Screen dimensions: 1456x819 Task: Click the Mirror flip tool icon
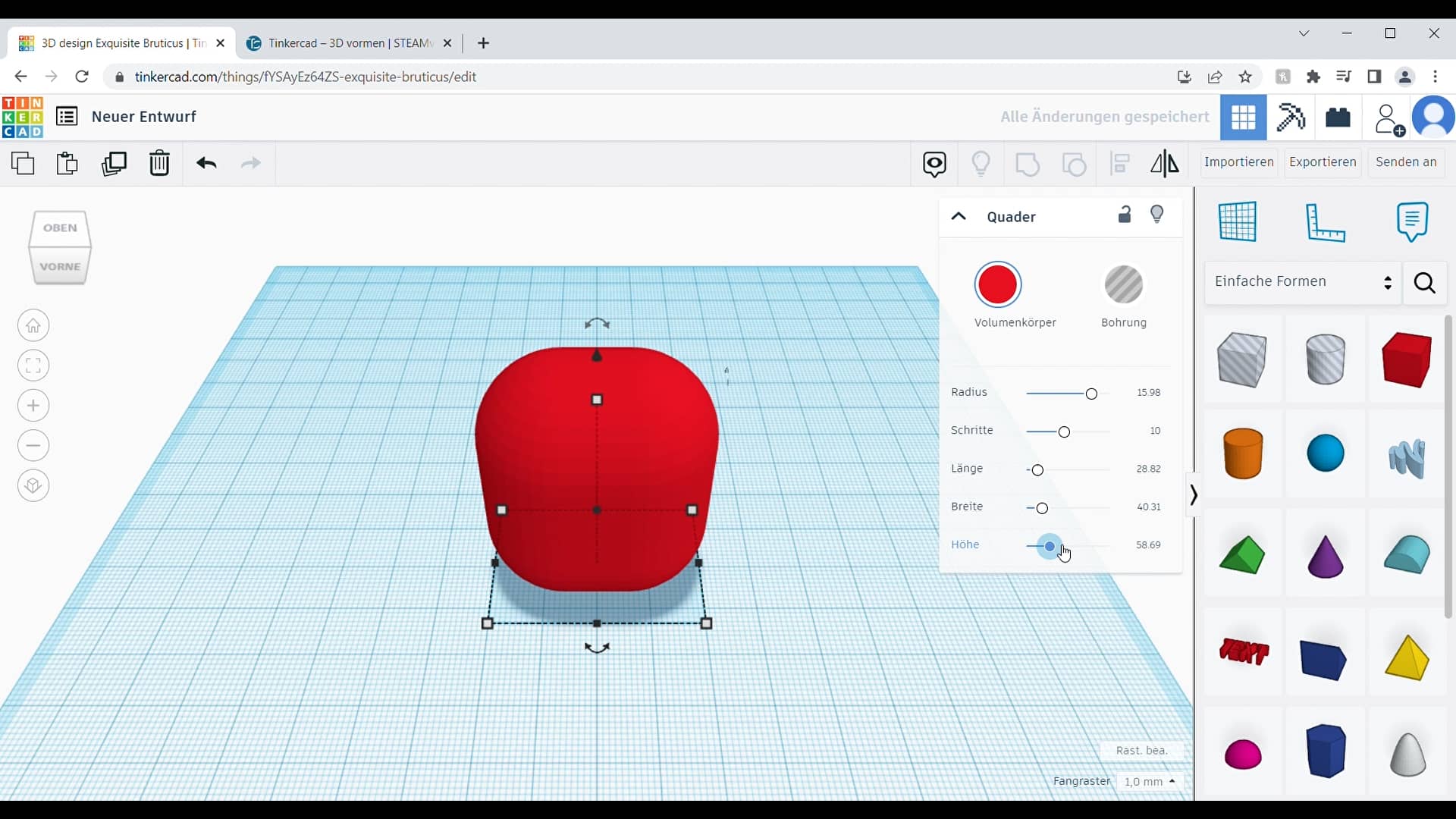point(1165,164)
